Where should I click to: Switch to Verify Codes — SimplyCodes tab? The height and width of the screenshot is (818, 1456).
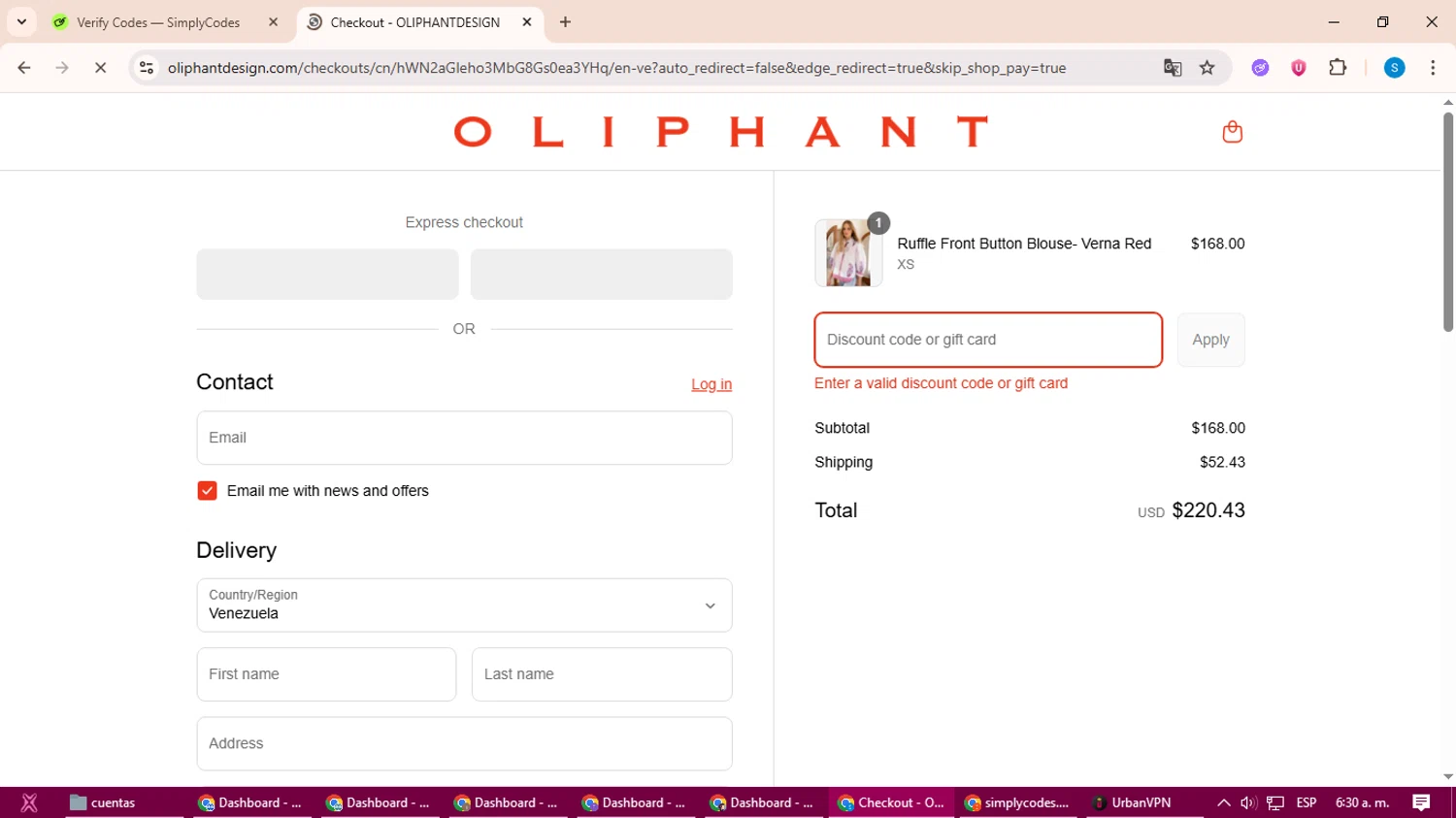(158, 22)
